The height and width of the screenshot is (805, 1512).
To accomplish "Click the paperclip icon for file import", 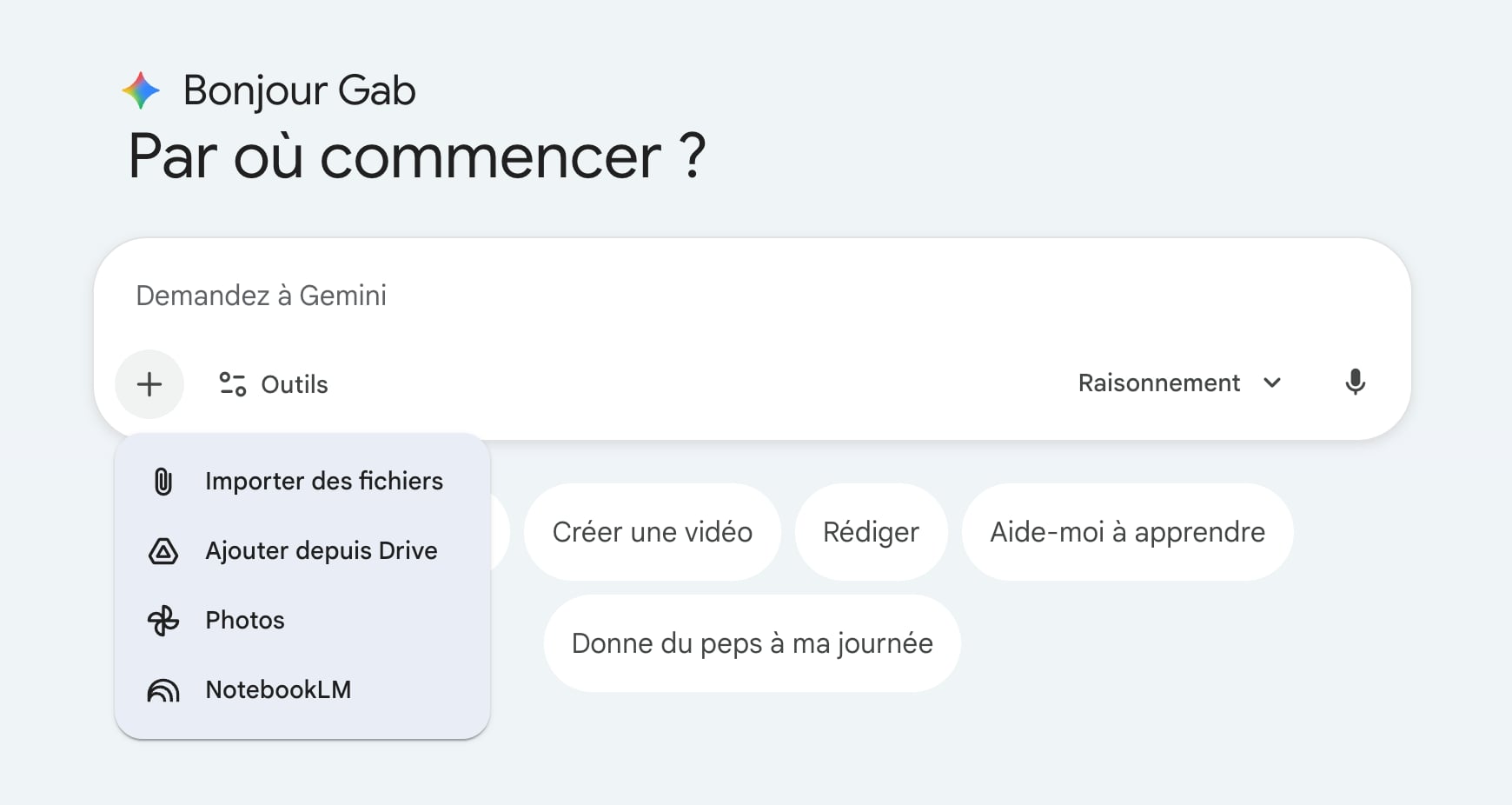I will (163, 482).
